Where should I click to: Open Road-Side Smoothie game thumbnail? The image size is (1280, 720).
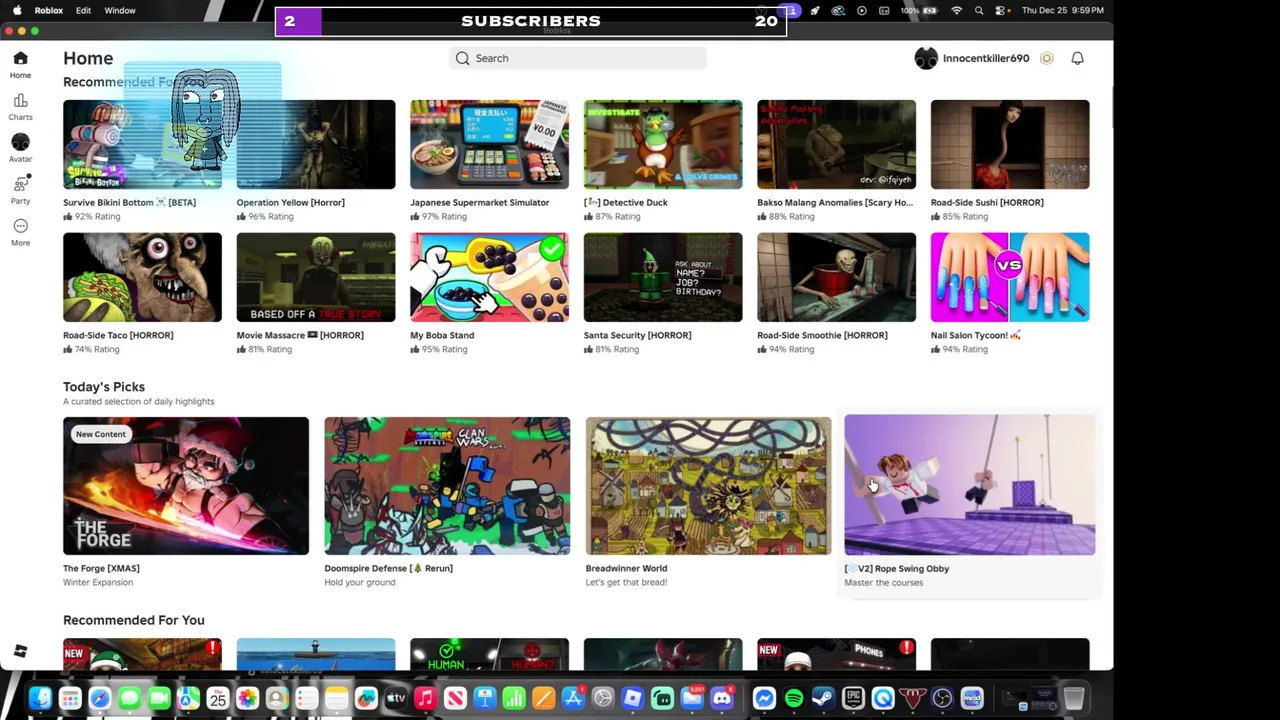(836, 277)
